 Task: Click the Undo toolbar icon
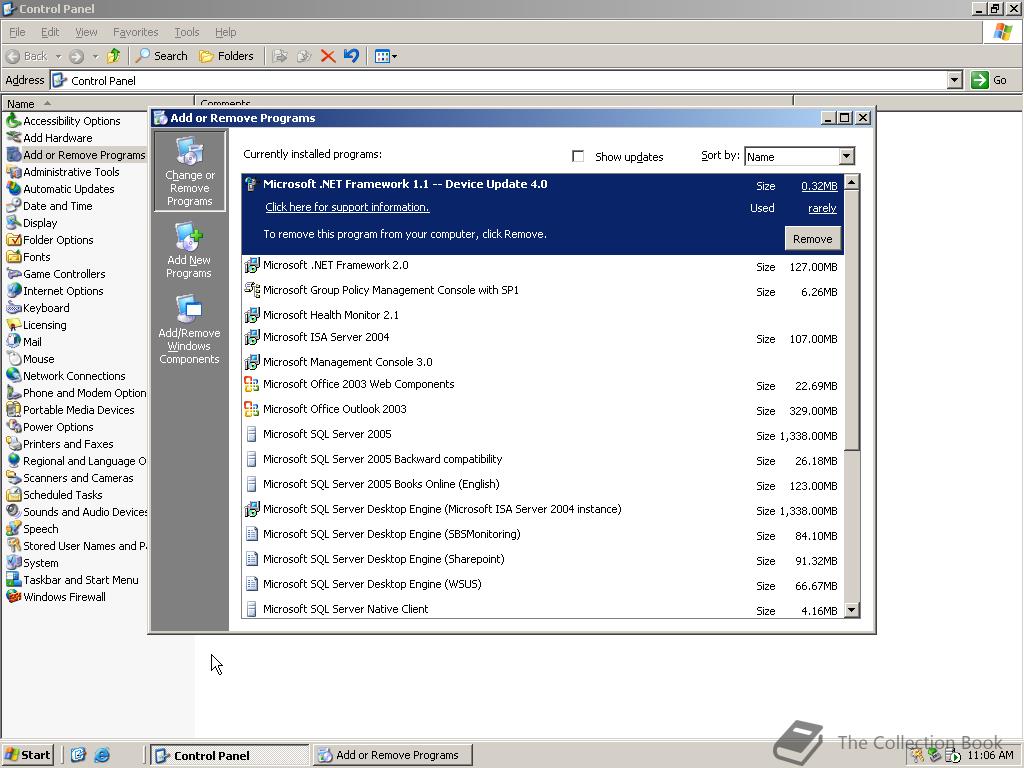point(351,56)
